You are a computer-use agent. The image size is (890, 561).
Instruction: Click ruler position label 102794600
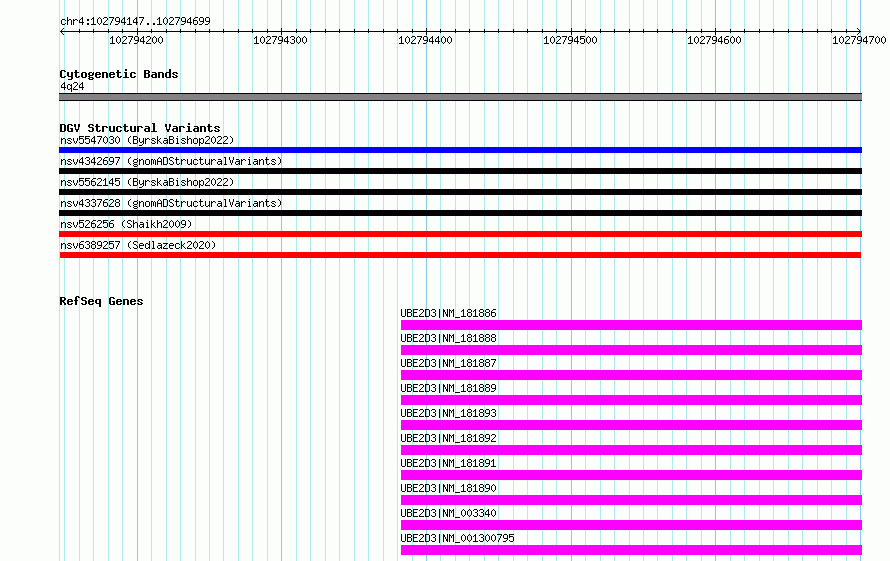click(x=714, y=40)
